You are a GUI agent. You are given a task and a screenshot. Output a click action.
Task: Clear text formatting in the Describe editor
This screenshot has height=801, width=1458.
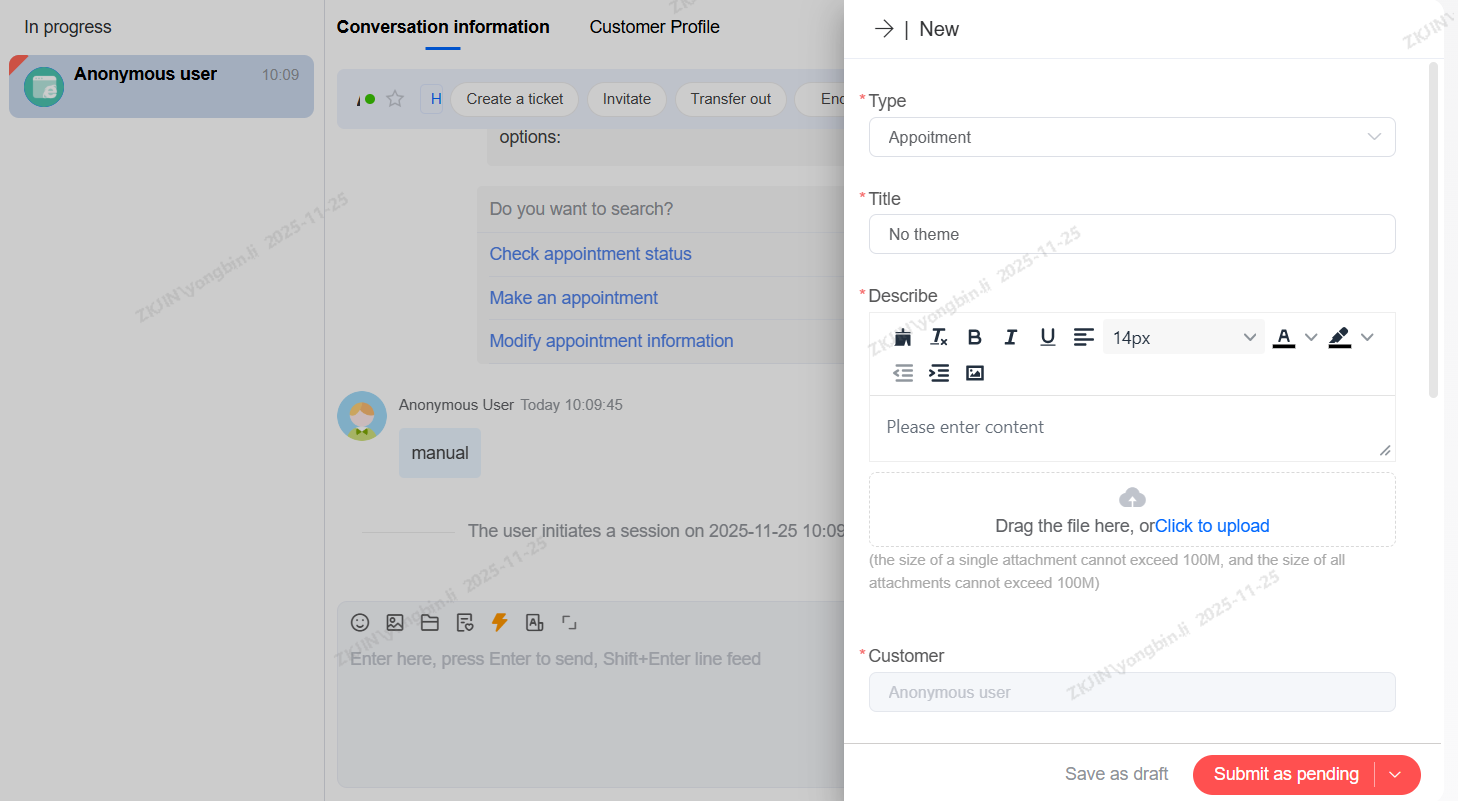point(938,338)
